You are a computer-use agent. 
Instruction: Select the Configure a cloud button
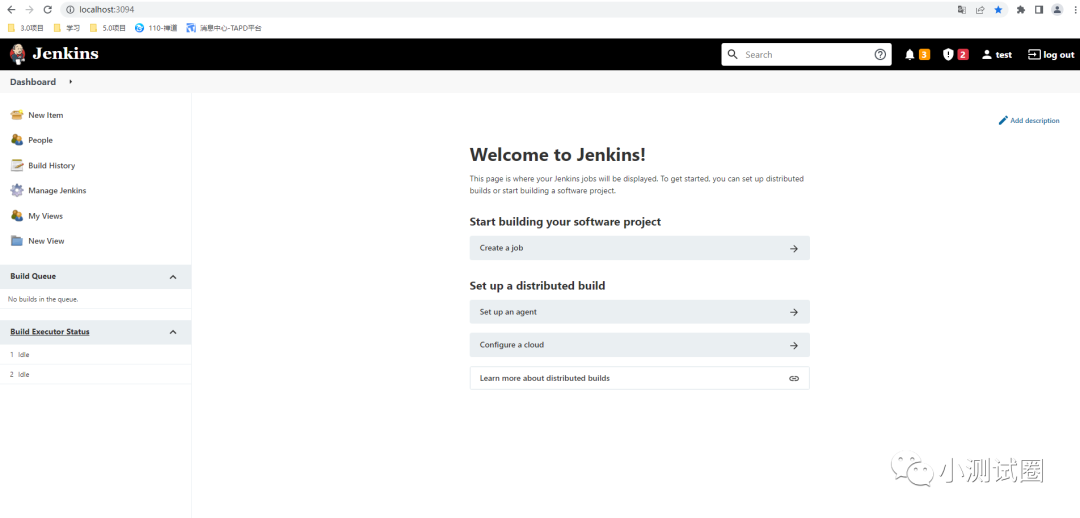pos(639,345)
